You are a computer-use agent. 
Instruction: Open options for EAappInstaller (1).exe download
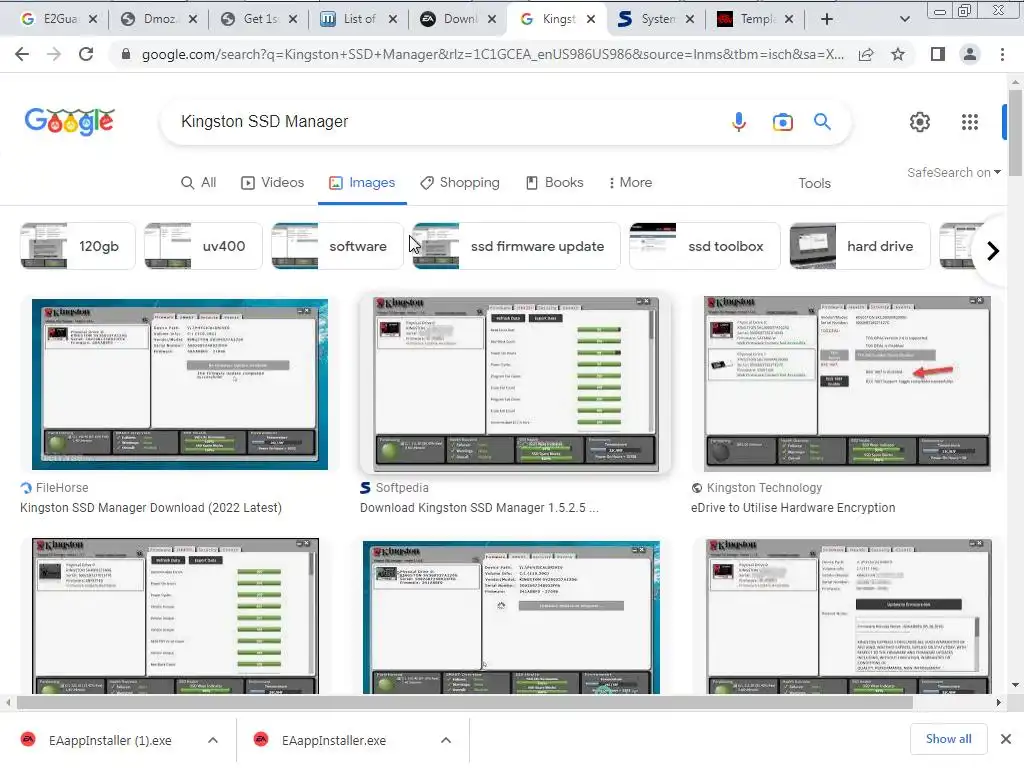coord(213,740)
